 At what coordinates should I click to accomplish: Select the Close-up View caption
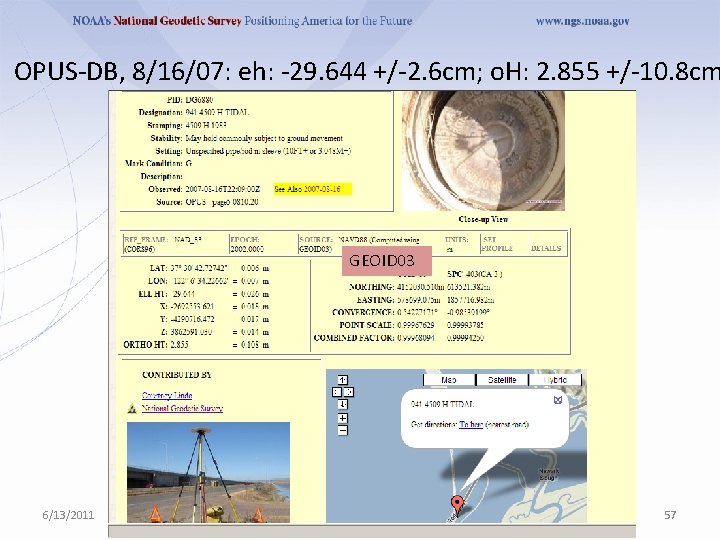pyautogui.click(x=483, y=219)
